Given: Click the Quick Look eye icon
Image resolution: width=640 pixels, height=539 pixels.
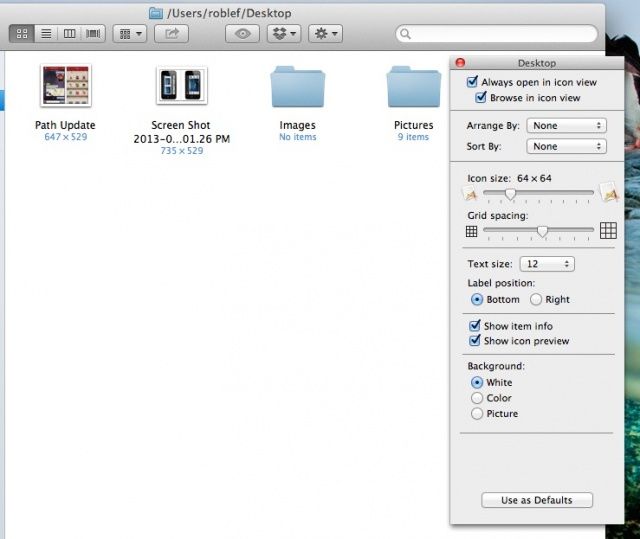Looking at the screenshot, I should click(242, 34).
